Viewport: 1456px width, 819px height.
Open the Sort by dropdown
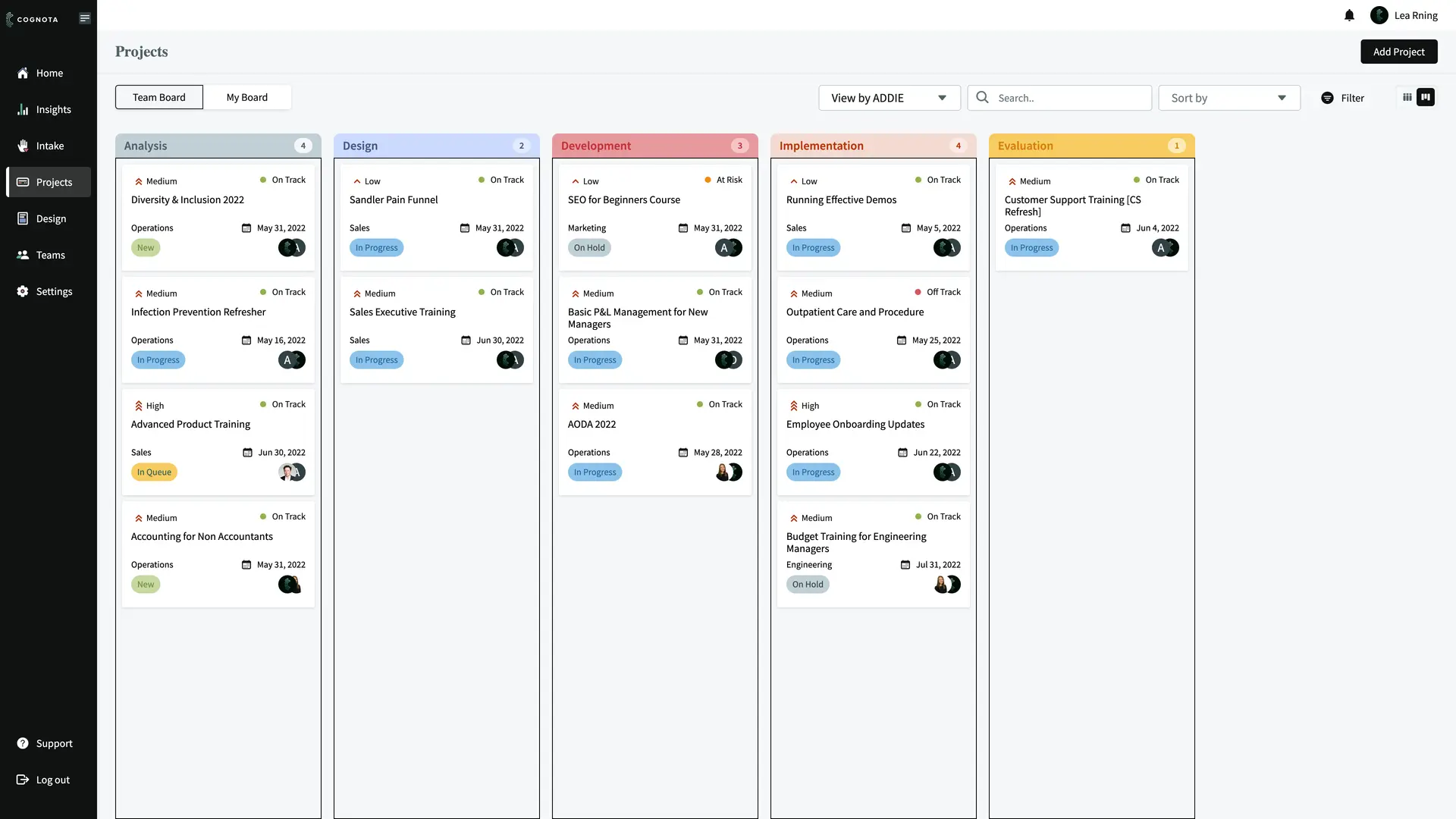point(1228,98)
